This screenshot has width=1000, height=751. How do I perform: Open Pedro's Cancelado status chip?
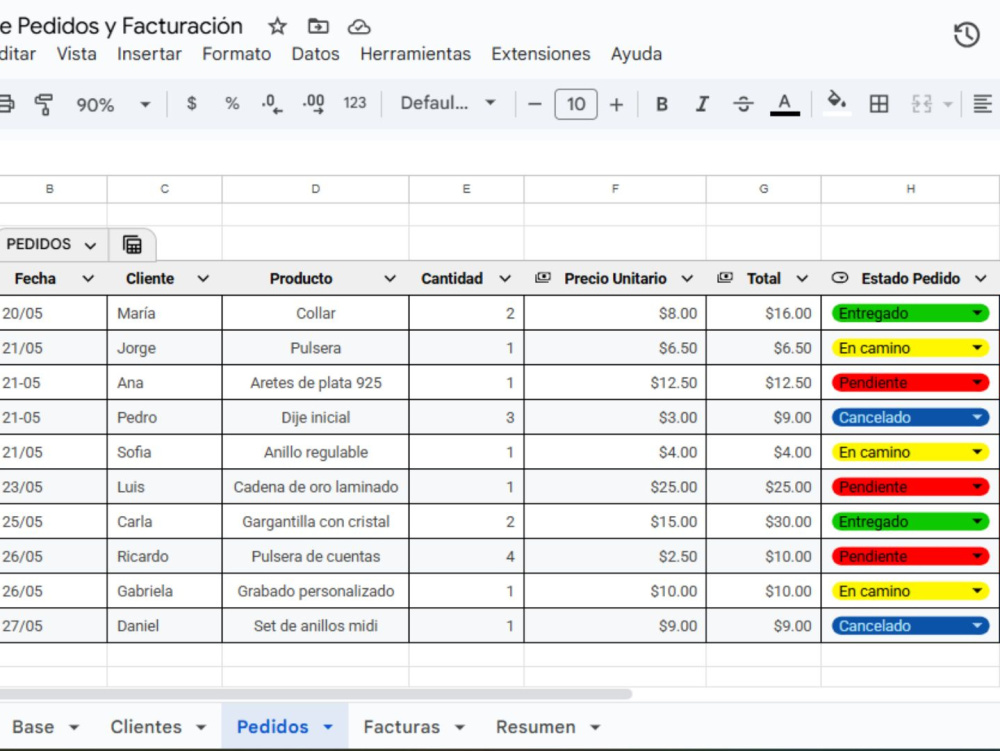tap(910, 418)
